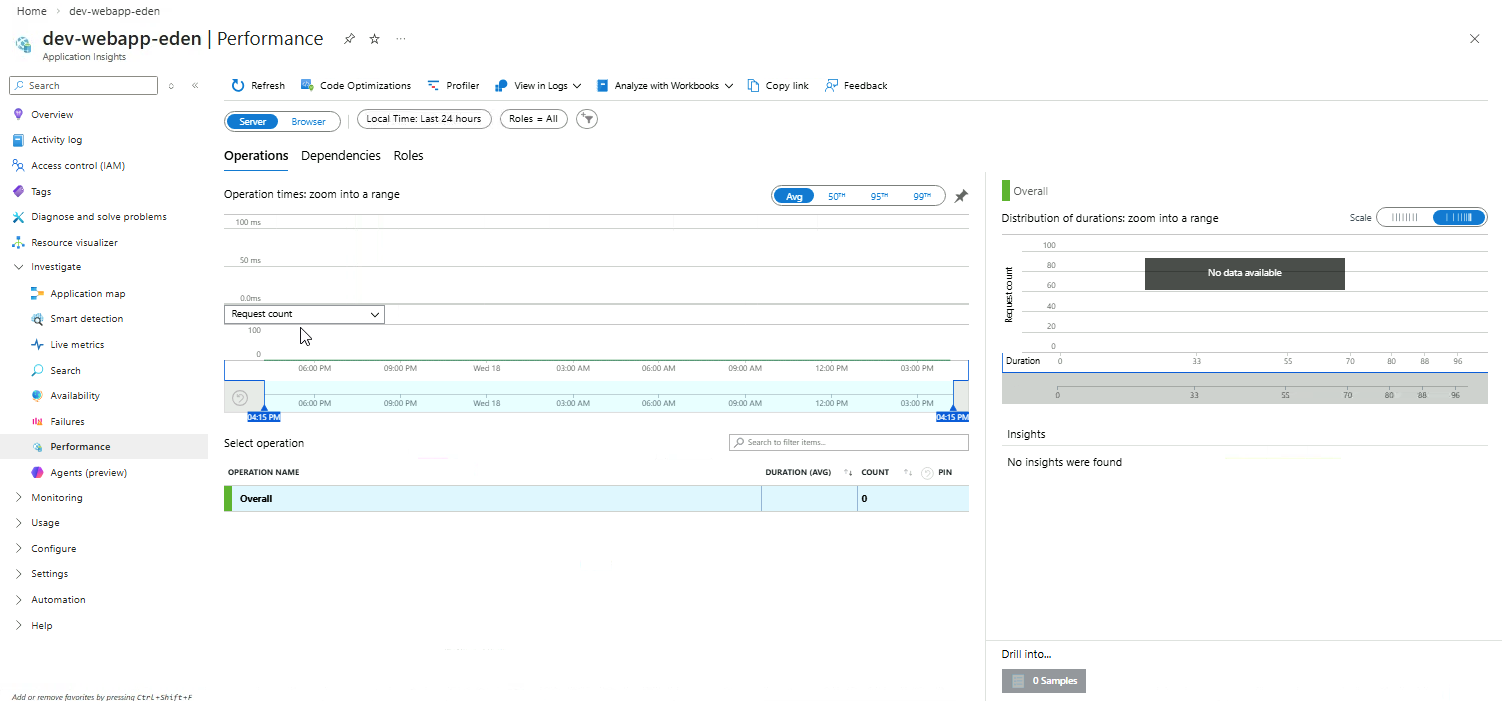Switch to the Dependencies tab
The height and width of the screenshot is (701, 1502).
(340, 156)
